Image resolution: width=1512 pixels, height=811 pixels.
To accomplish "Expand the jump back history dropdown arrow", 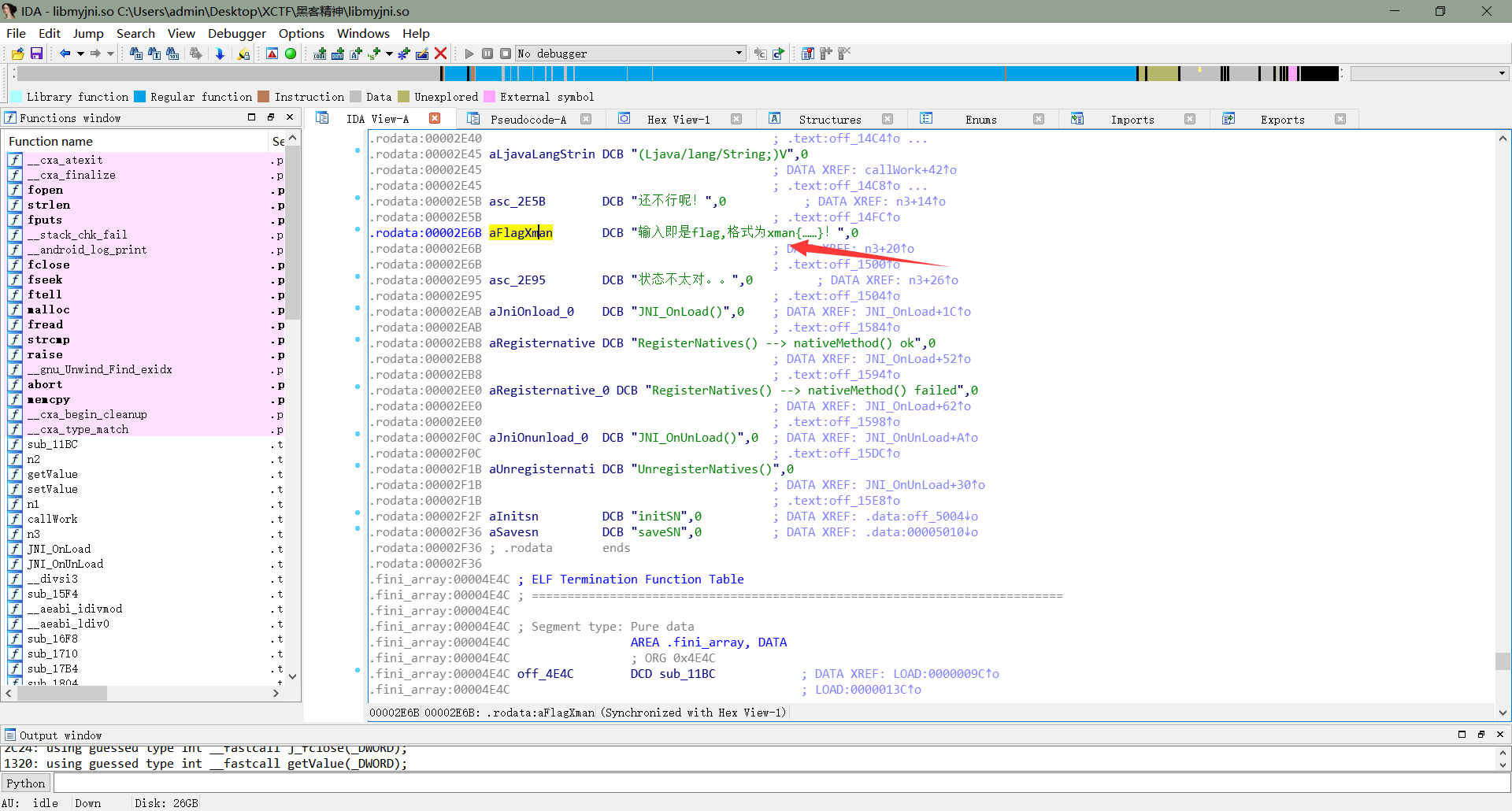I will [x=80, y=54].
